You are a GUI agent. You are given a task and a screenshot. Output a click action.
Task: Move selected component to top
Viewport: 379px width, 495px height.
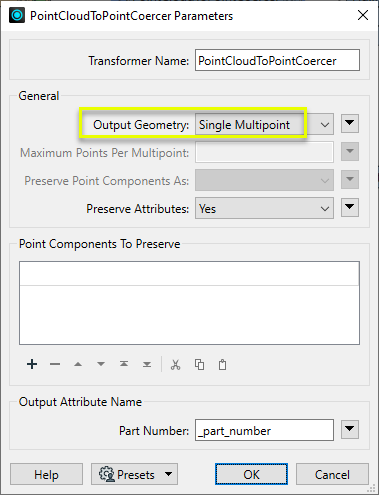[x=124, y=364]
